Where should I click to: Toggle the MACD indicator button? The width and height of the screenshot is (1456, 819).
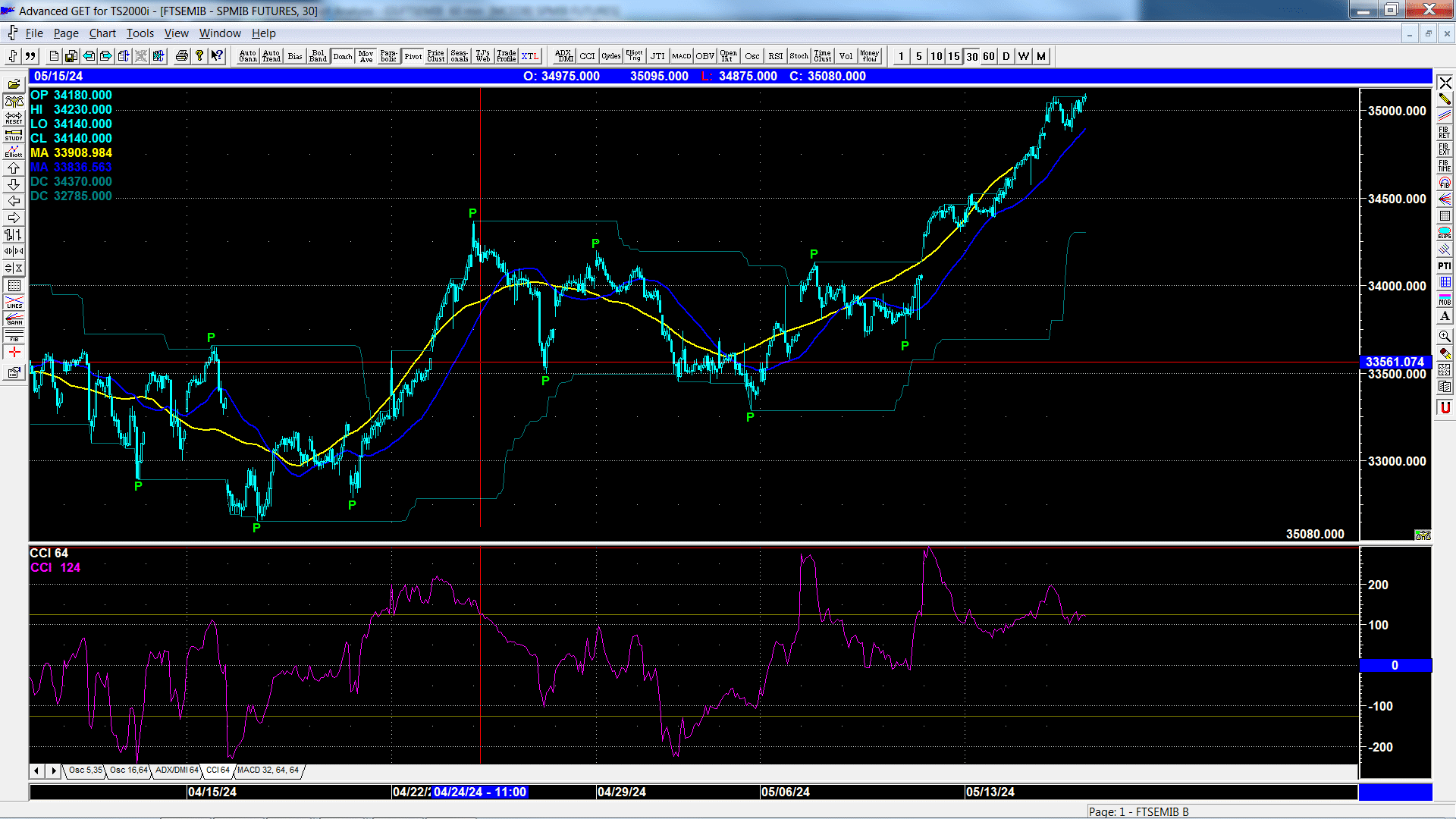[x=682, y=56]
